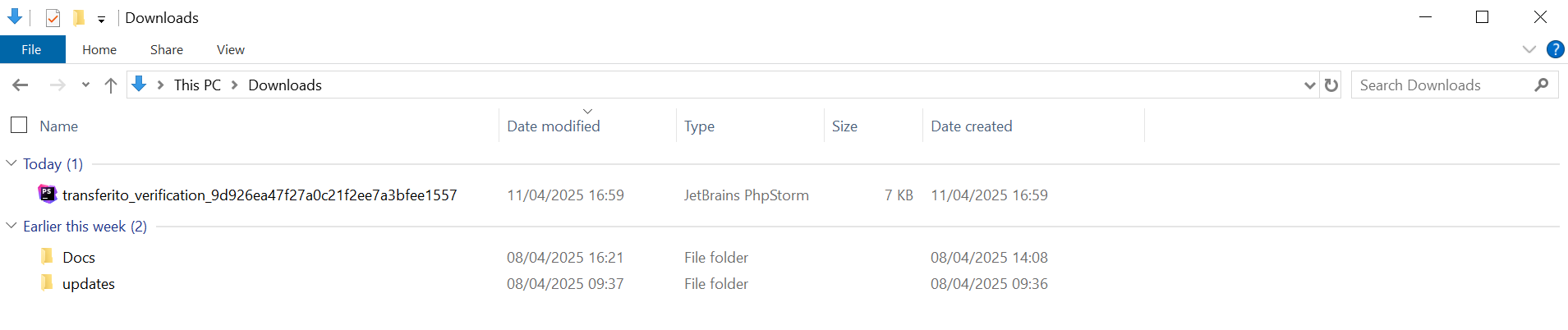This screenshot has width=1568, height=330.
Task: Expand the ribbon with the chevron
Action: 1529,49
